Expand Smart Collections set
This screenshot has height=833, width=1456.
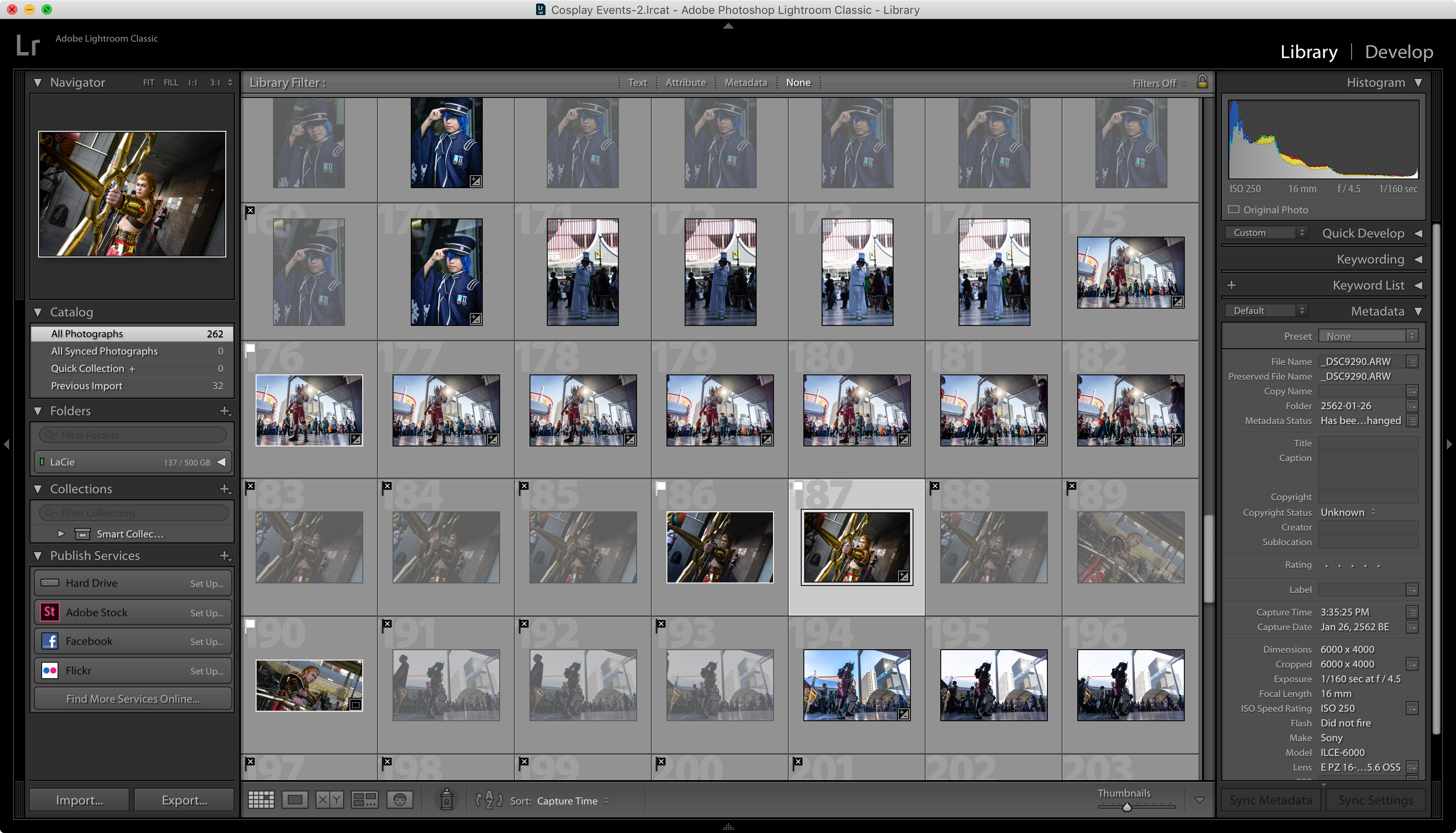pyautogui.click(x=61, y=534)
